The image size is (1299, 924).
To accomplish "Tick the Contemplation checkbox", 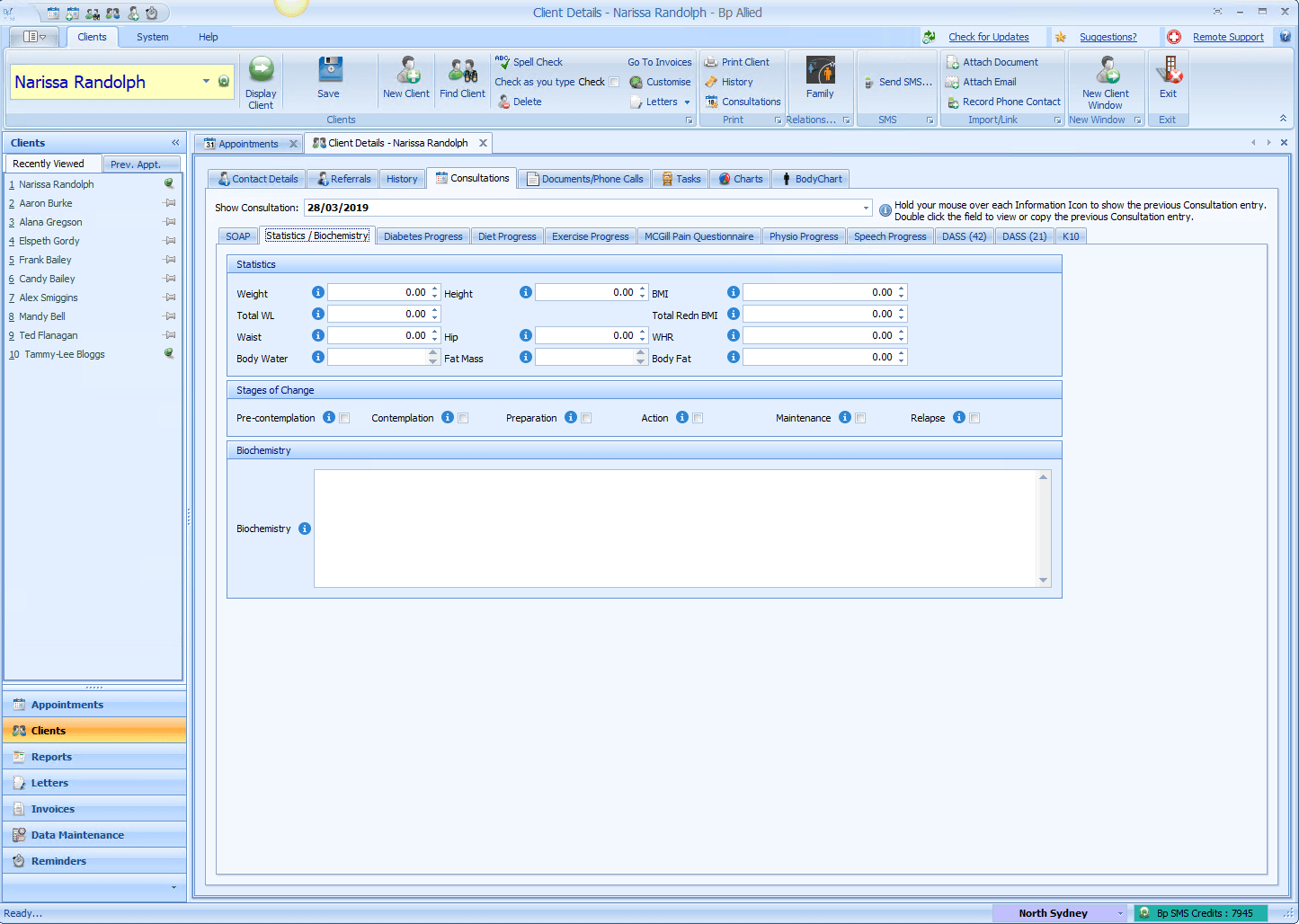I will coord(464,418).
